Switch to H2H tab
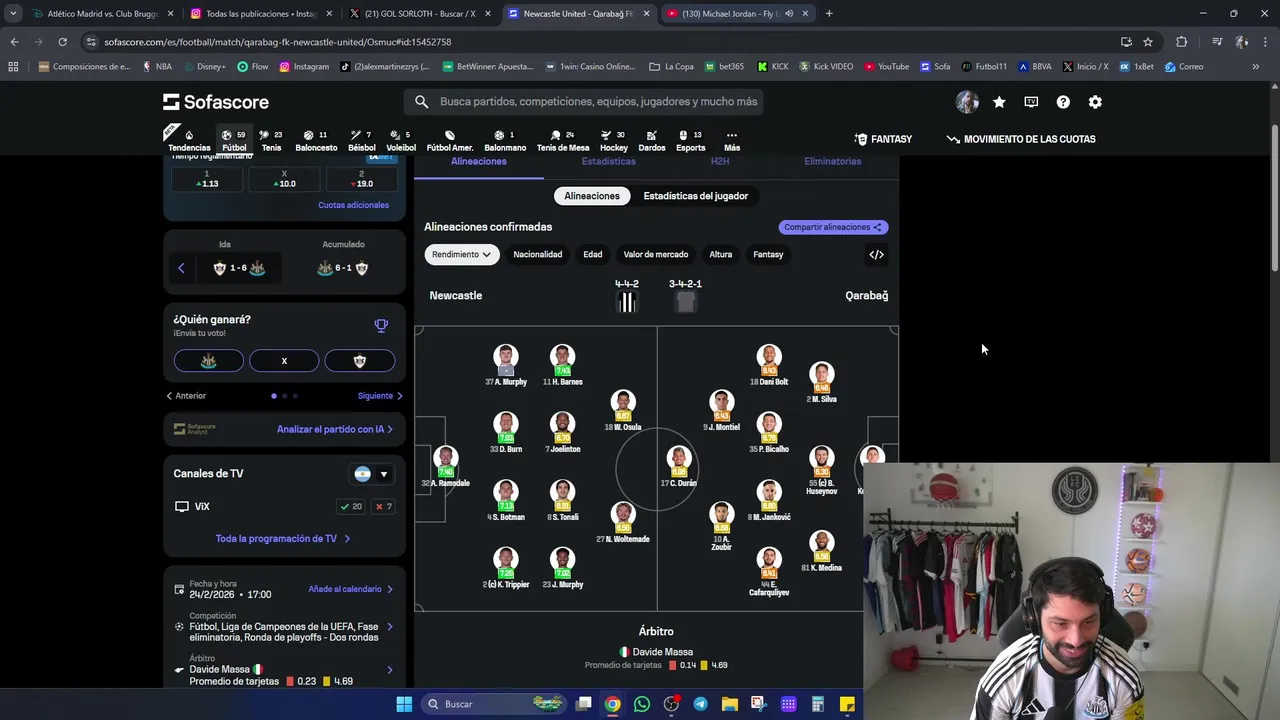Image resolution: width=1280 pixels, height=720 pixels. [720, 161]
